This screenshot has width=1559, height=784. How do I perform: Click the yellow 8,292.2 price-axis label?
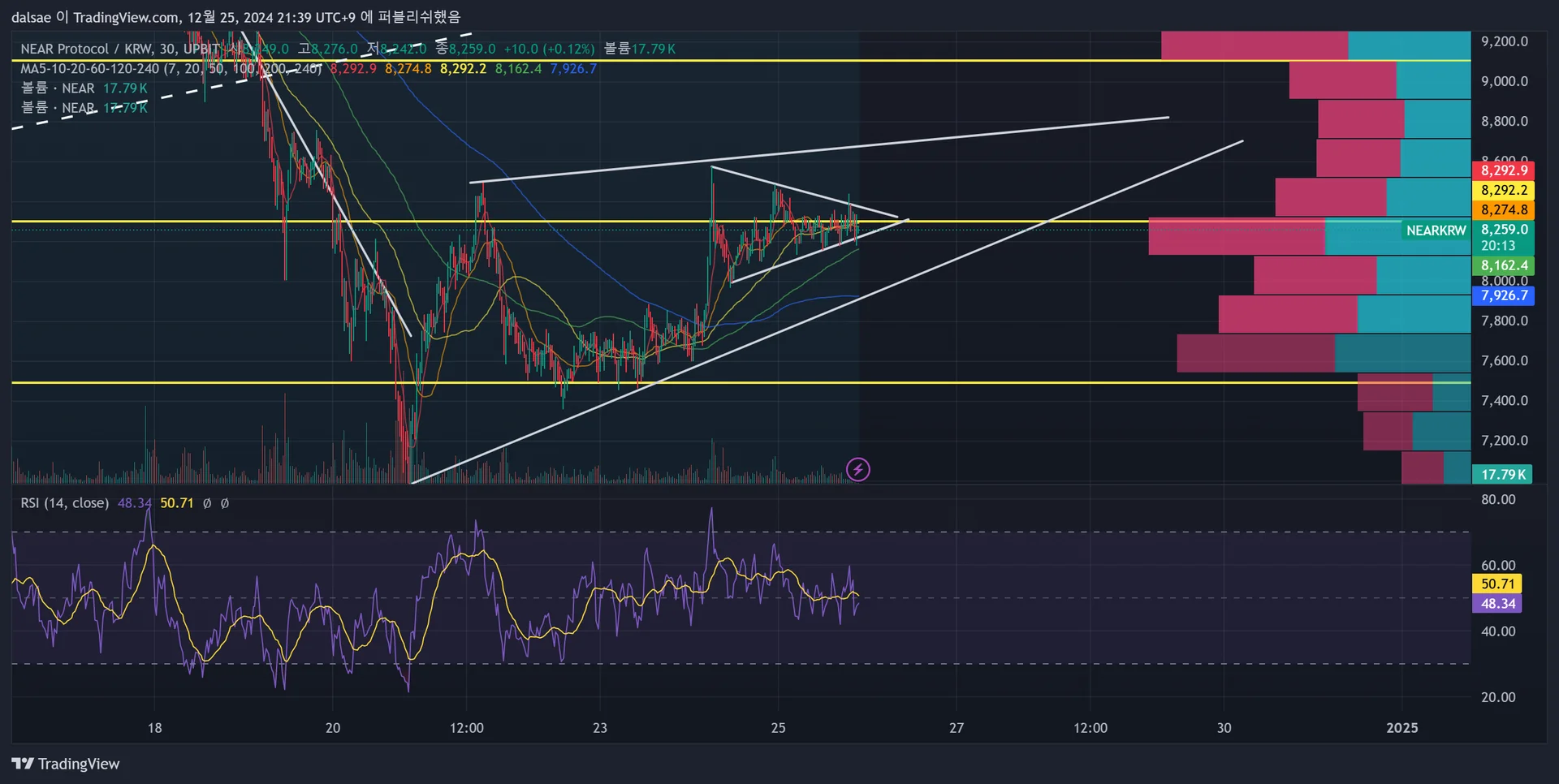point(1504,190)
